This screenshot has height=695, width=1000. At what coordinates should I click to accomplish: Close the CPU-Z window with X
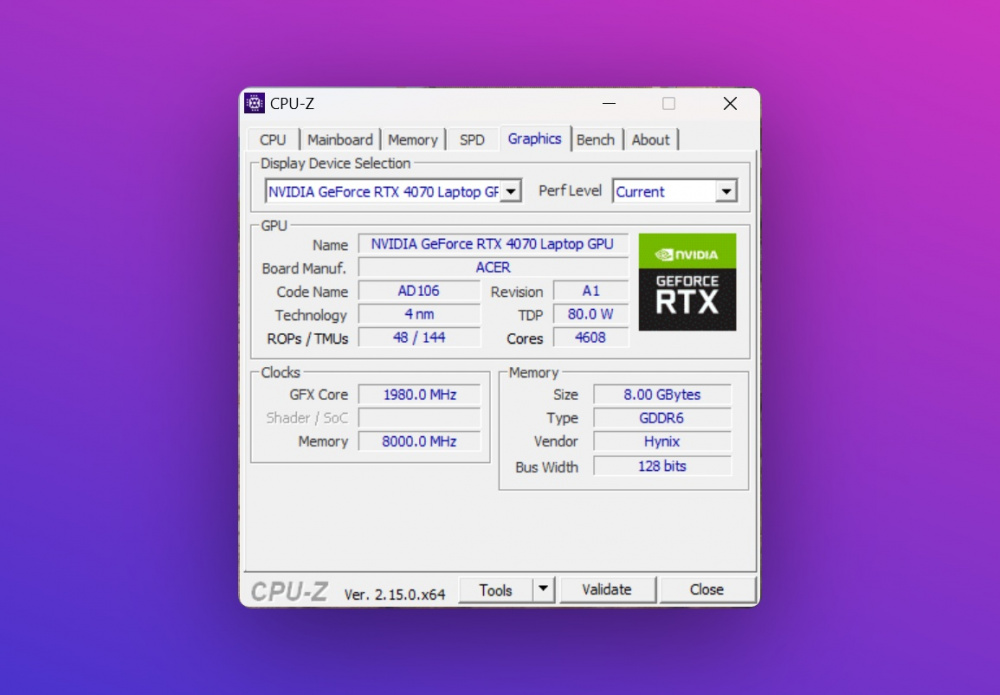pyautogui.click(x=730, y=103)
